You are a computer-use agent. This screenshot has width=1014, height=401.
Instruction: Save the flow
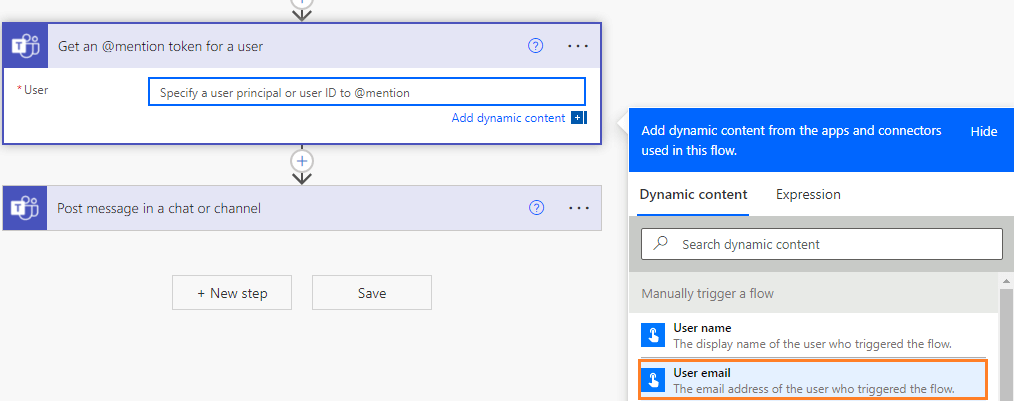372,293
